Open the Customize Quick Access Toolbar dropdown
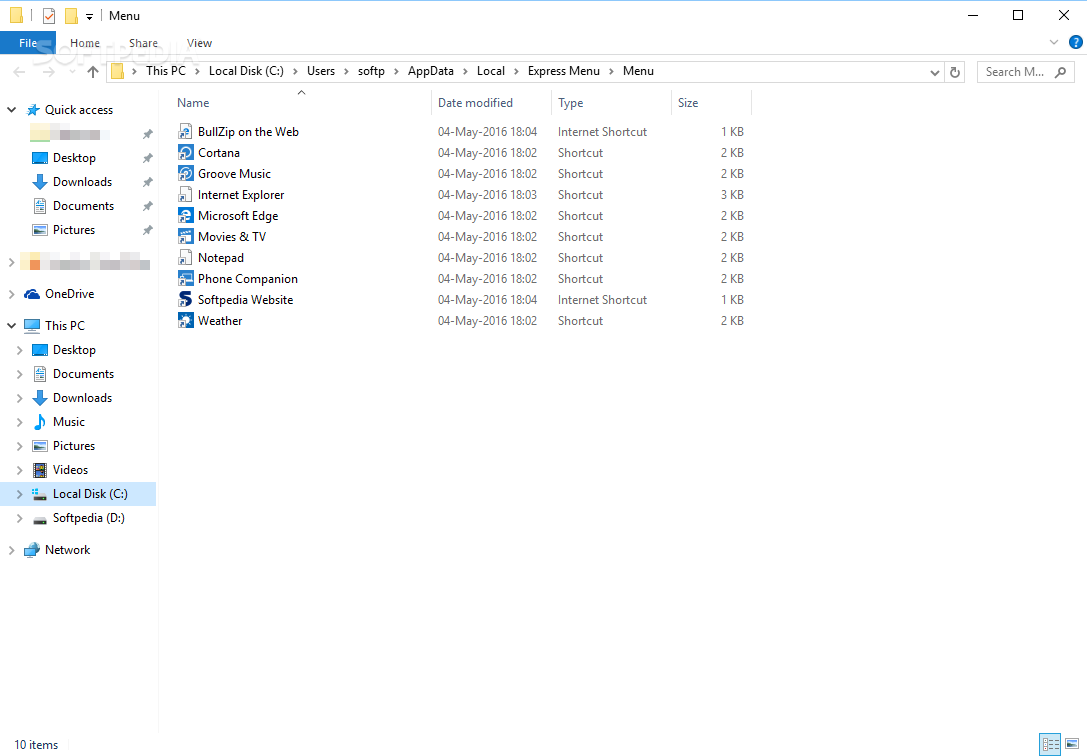The height and width of the screenshot is (756, 1087). click(x=89, y=17)
